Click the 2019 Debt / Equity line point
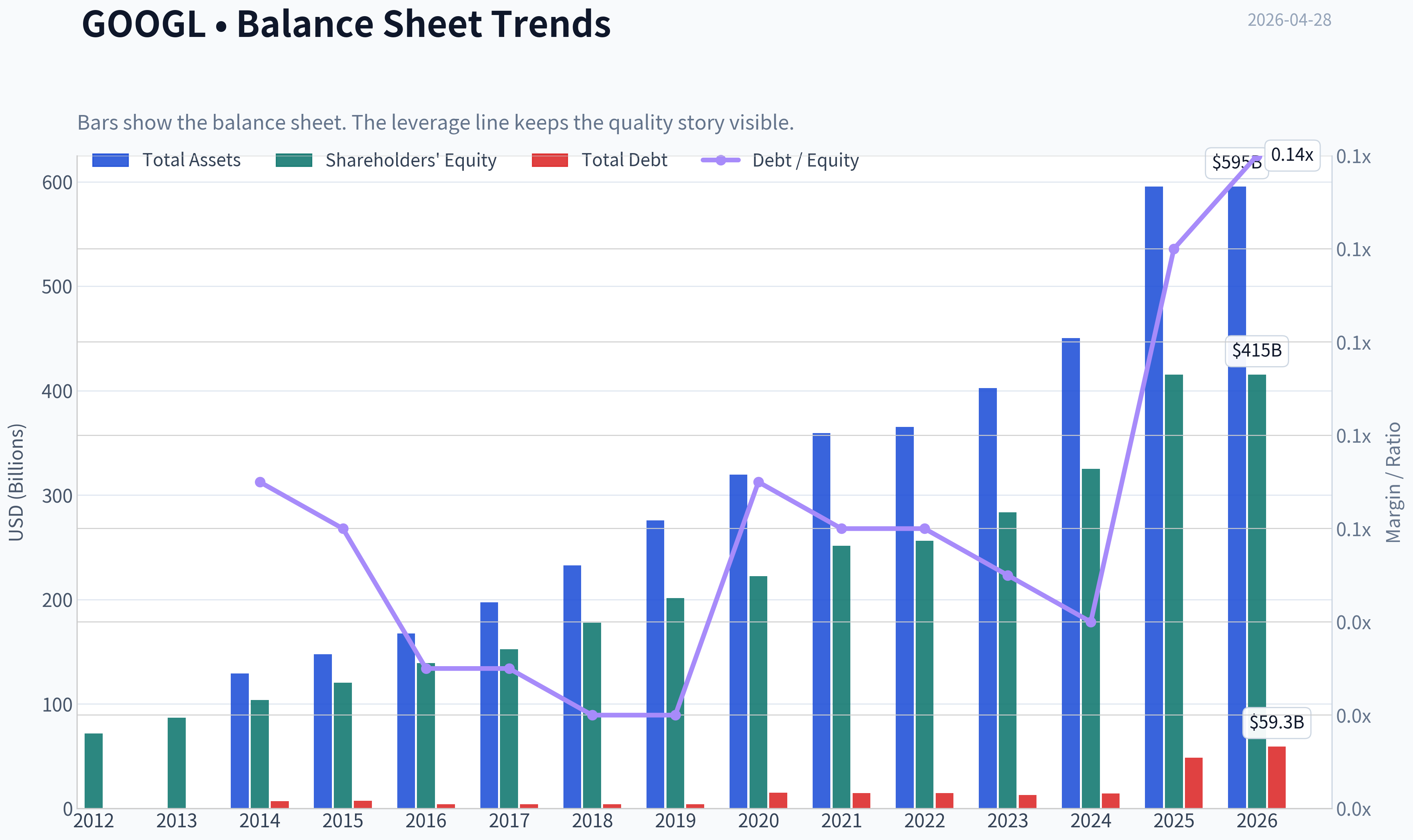The height and width of the screenshot is (840, 1413). [675, 715]
